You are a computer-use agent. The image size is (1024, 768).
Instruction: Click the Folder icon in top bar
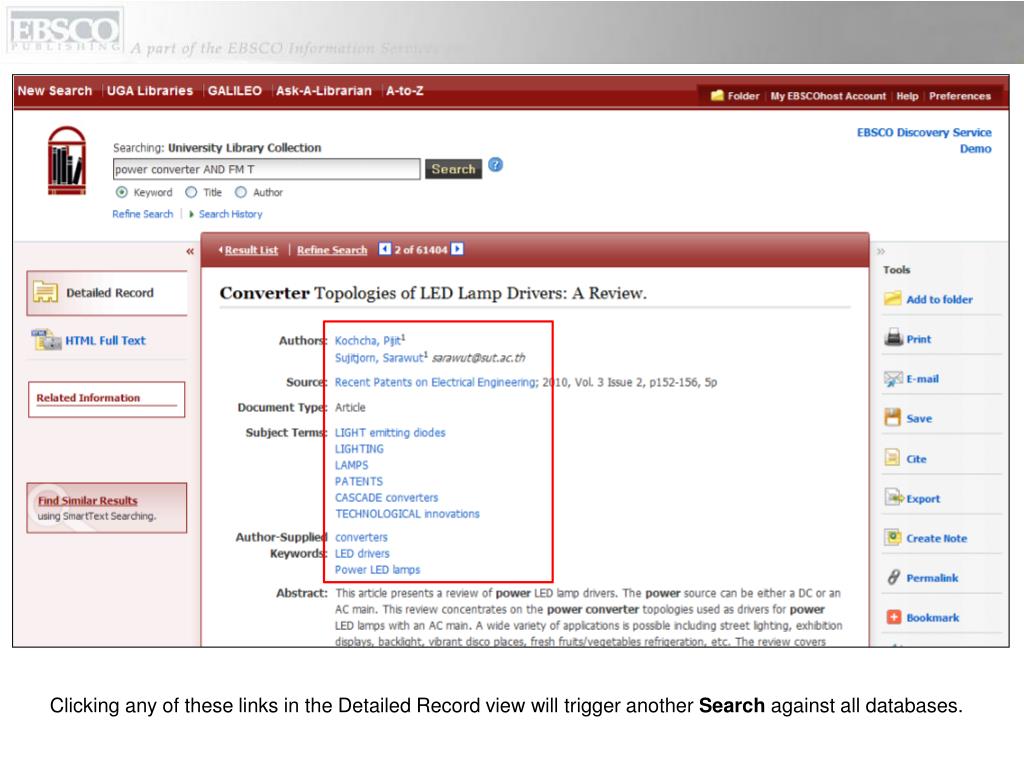(x=716, y=95)
